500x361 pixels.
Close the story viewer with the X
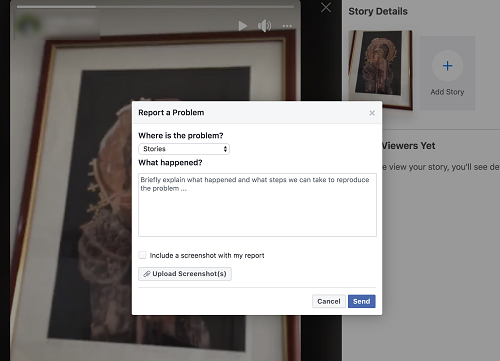click(x=326, y=7)
